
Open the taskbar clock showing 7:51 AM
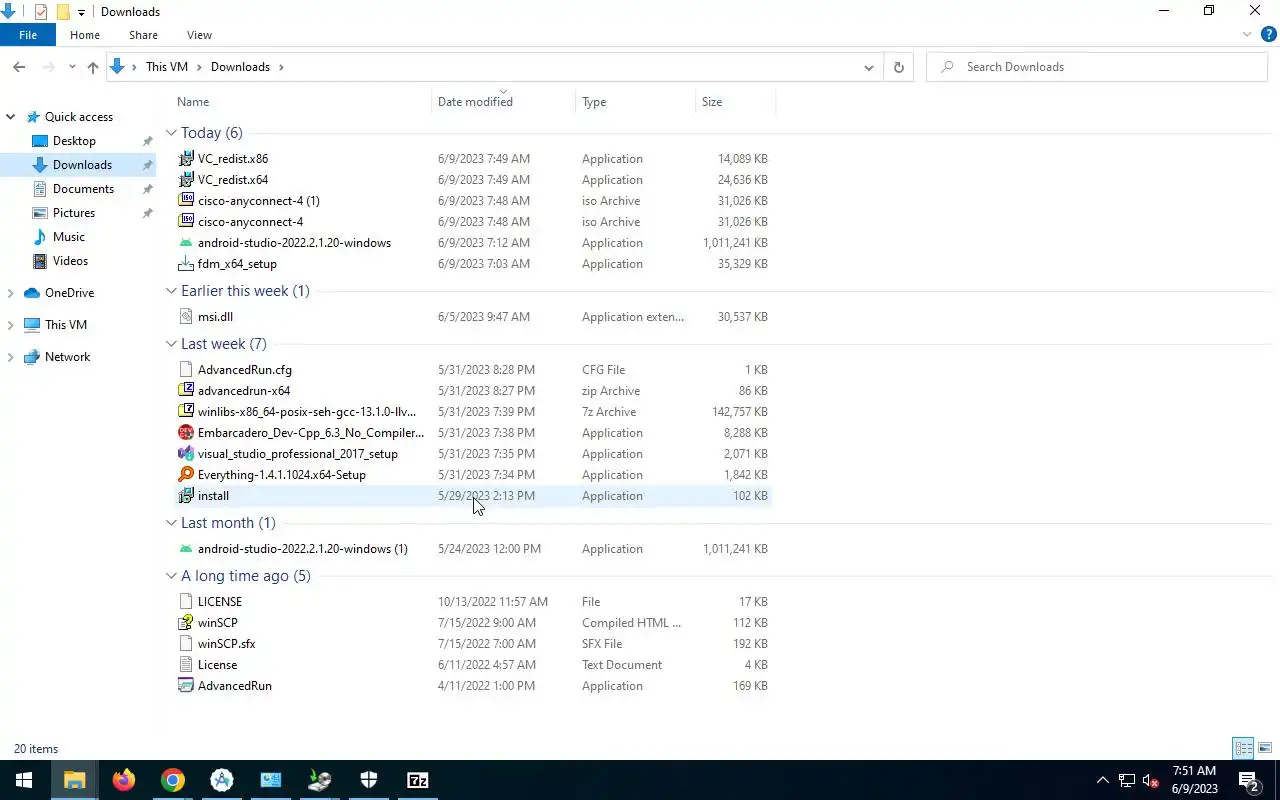click(1194, 780)
